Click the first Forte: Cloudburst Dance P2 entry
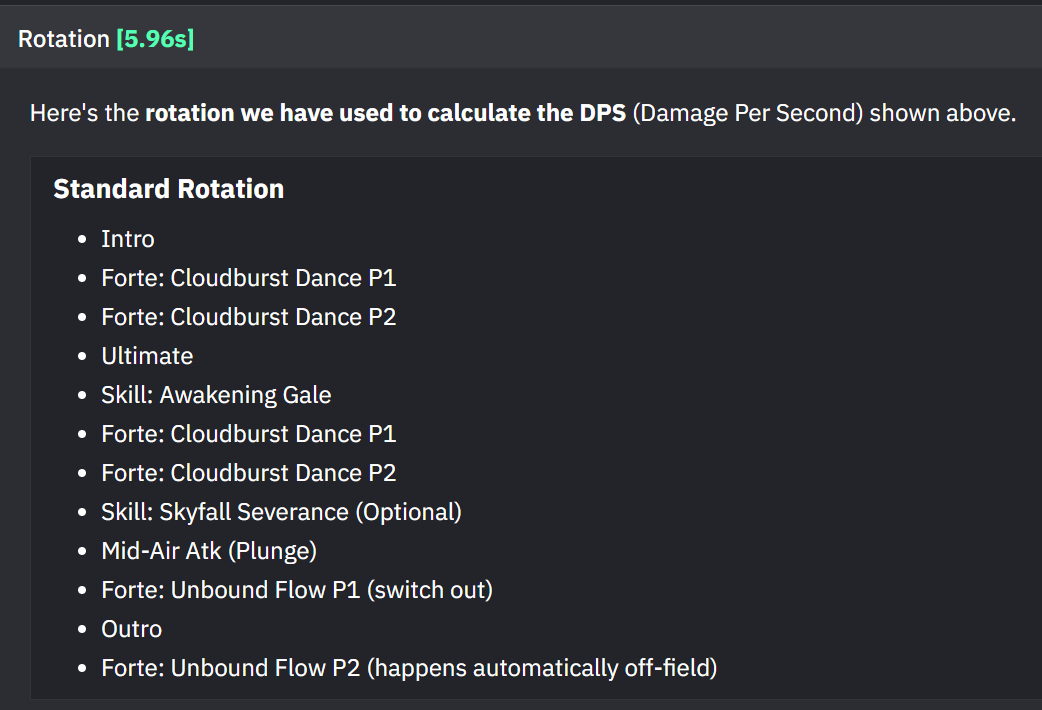1042x710 pixels. 249,317
